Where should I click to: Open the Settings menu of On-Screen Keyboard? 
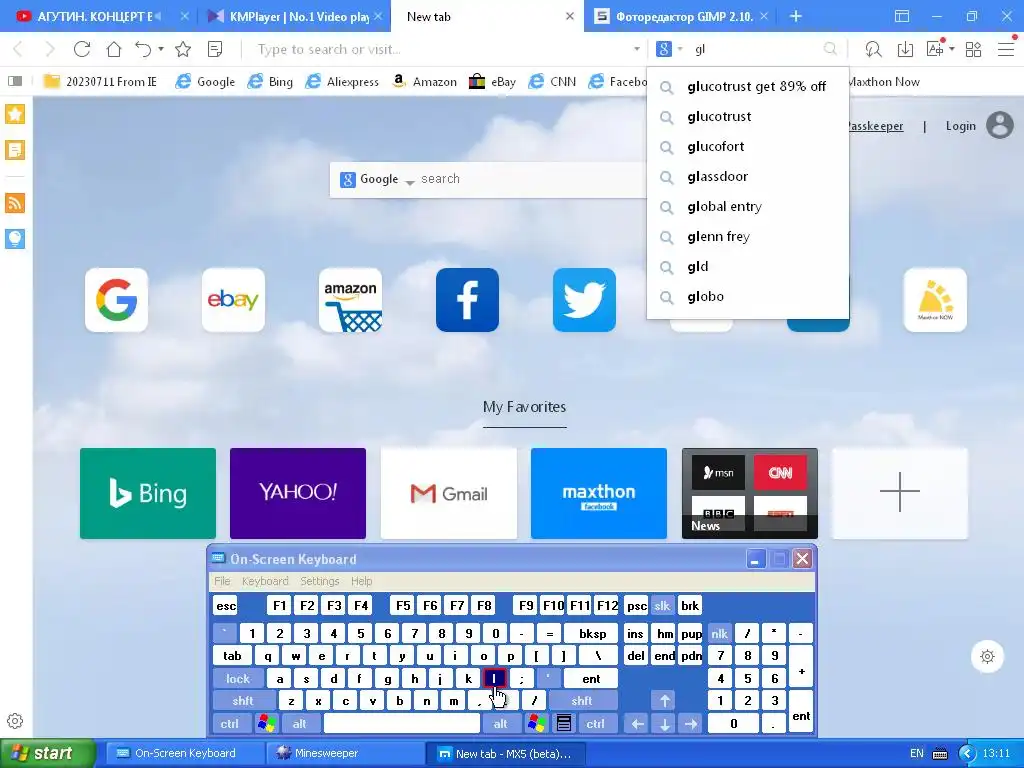[319, 581]
